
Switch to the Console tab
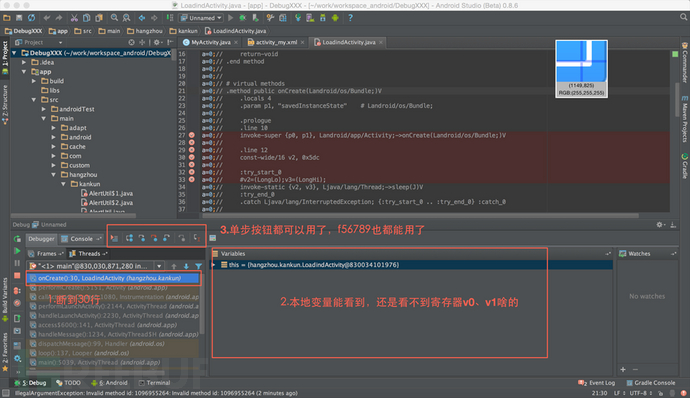[81, 239]
